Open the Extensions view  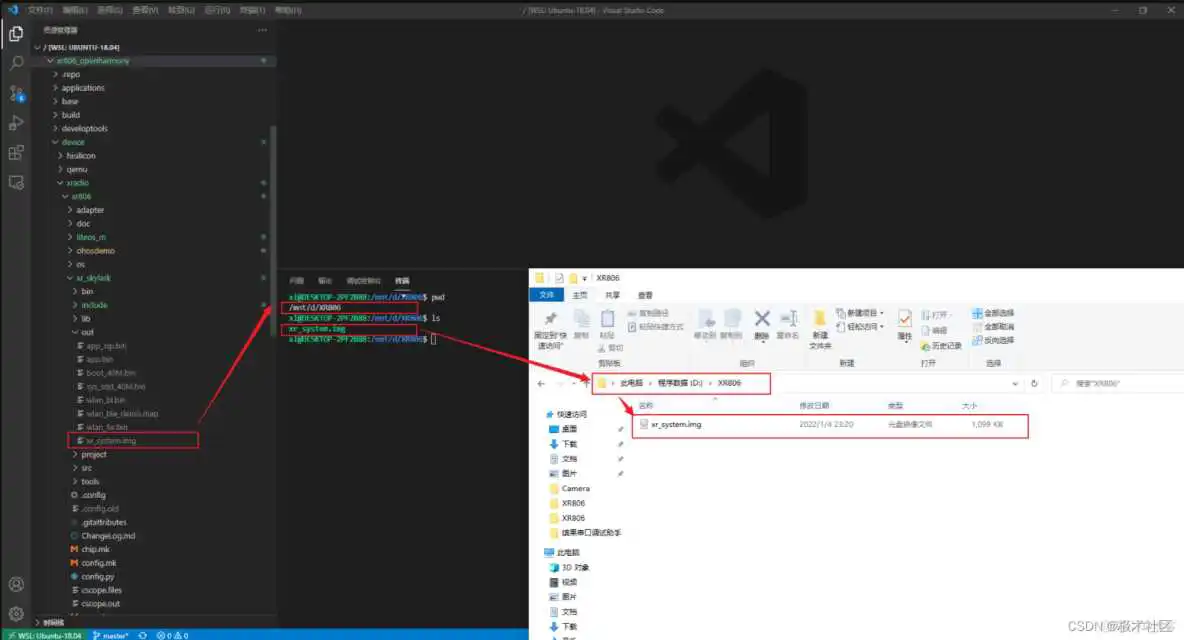(16, 153)
